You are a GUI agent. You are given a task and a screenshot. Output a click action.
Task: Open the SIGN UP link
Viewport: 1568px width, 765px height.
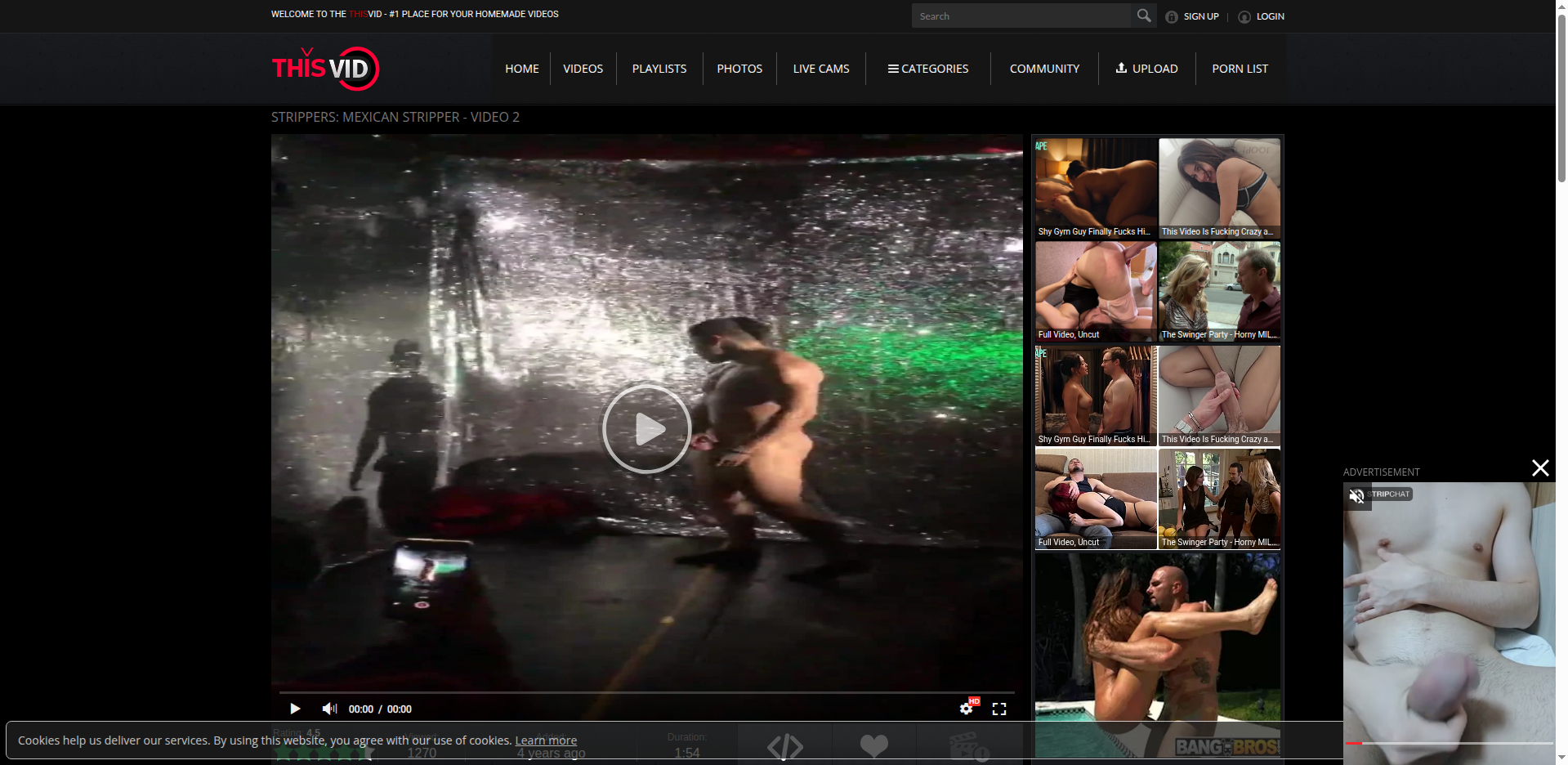(x=1201, y=16)
